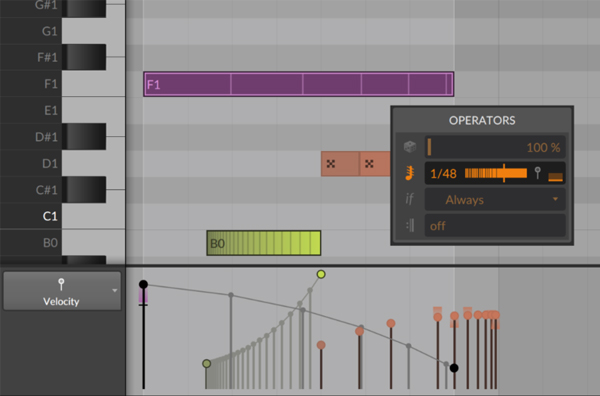The height and width of the screenshot is (396, 600).
Task: Click the D1 piano key label
Action: [50, 163]
